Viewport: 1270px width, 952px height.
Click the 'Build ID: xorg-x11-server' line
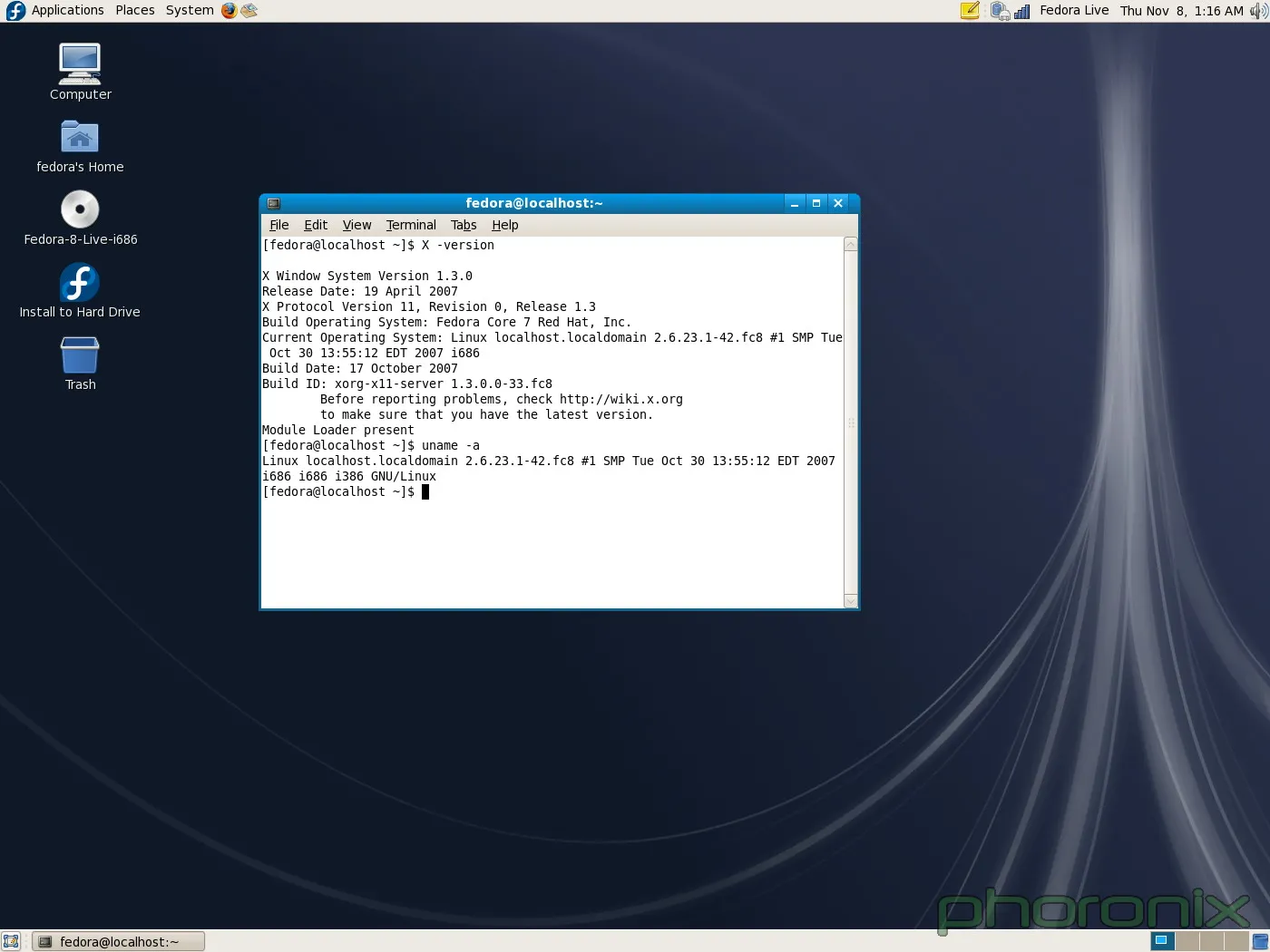coord(407,384)
